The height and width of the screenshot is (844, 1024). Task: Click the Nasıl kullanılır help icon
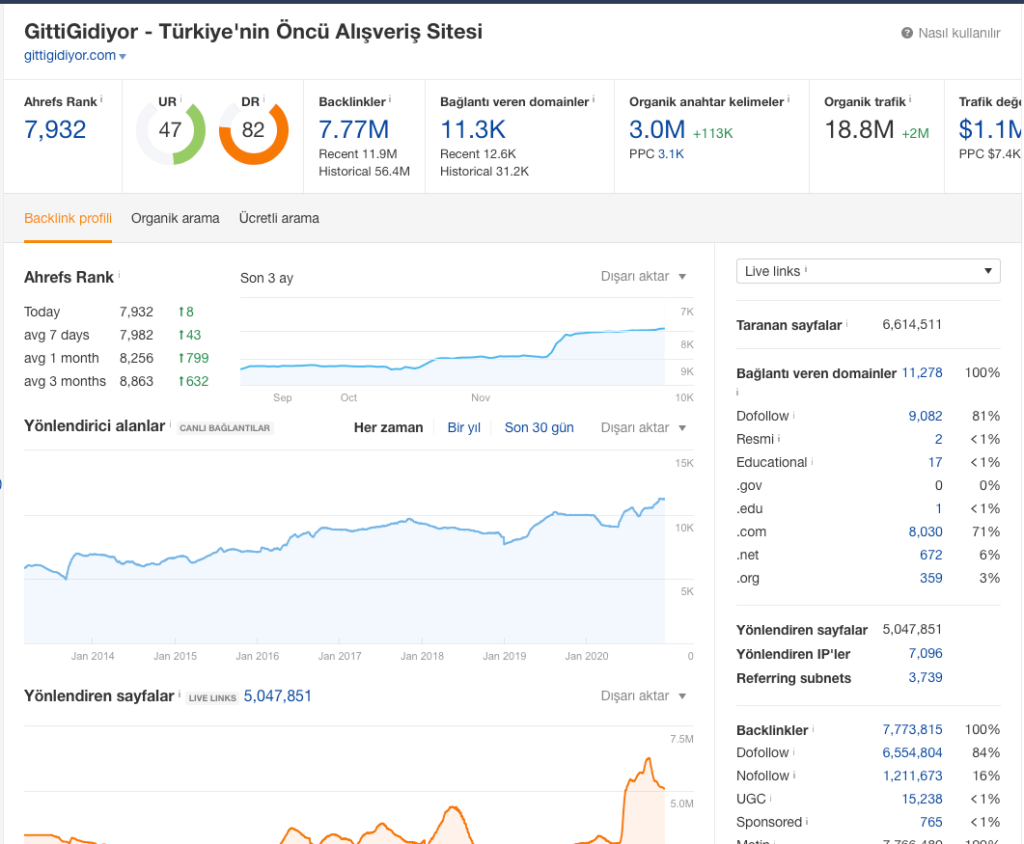coord(906,33)
